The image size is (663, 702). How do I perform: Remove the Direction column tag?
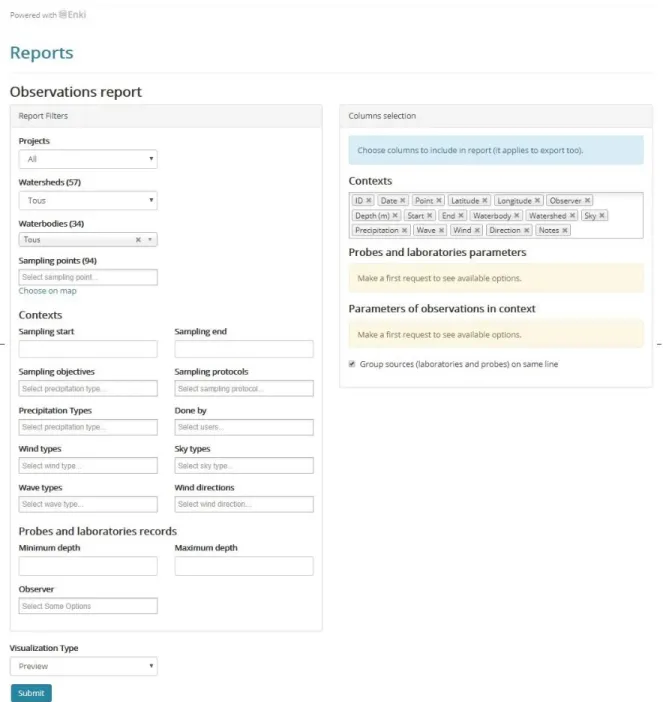(x=526, y=230)
